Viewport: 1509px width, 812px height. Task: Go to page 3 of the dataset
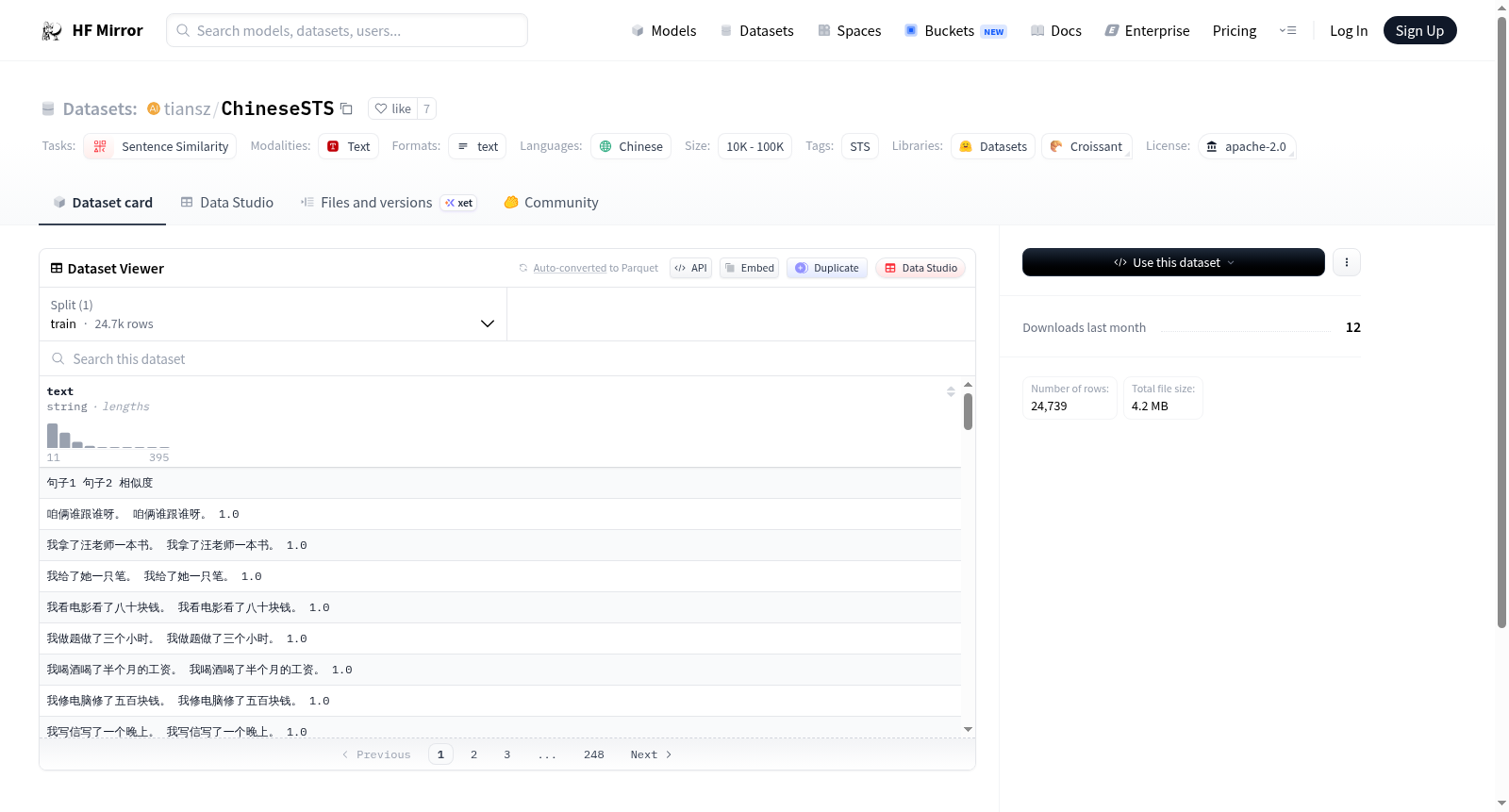506,754
